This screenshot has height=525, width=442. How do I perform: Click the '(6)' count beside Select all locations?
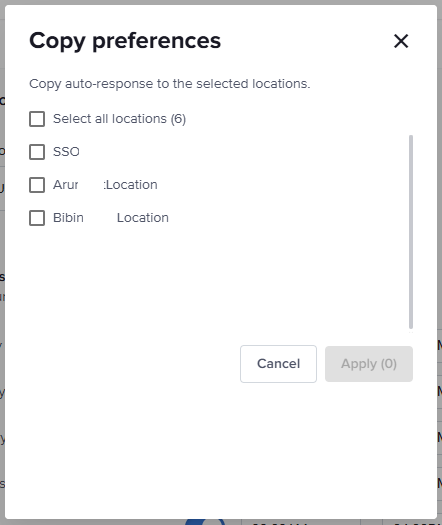point(178,119)
